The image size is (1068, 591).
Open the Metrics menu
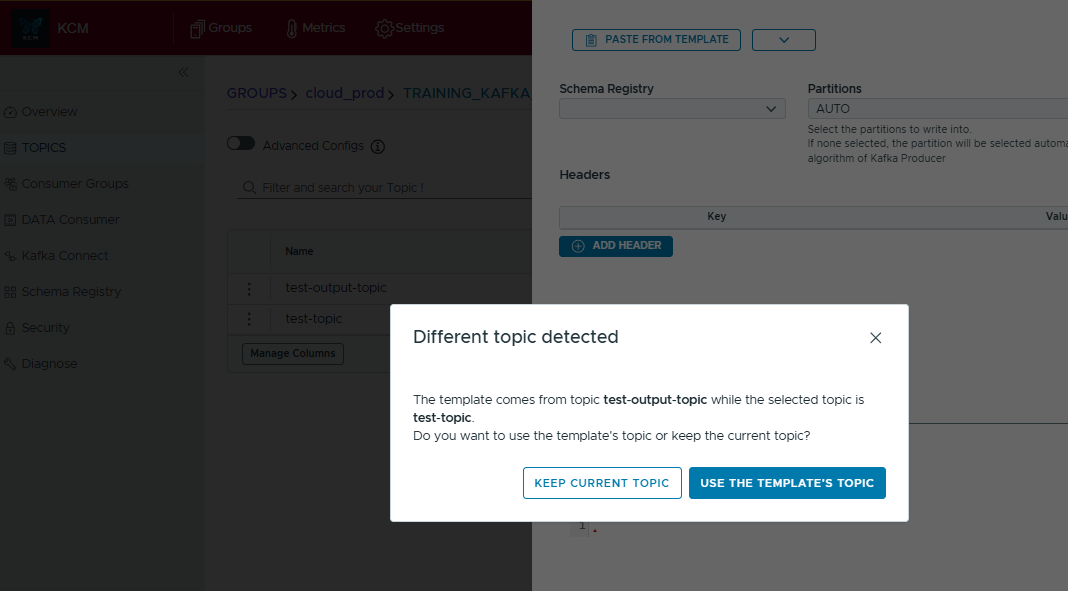pos(315,28)
